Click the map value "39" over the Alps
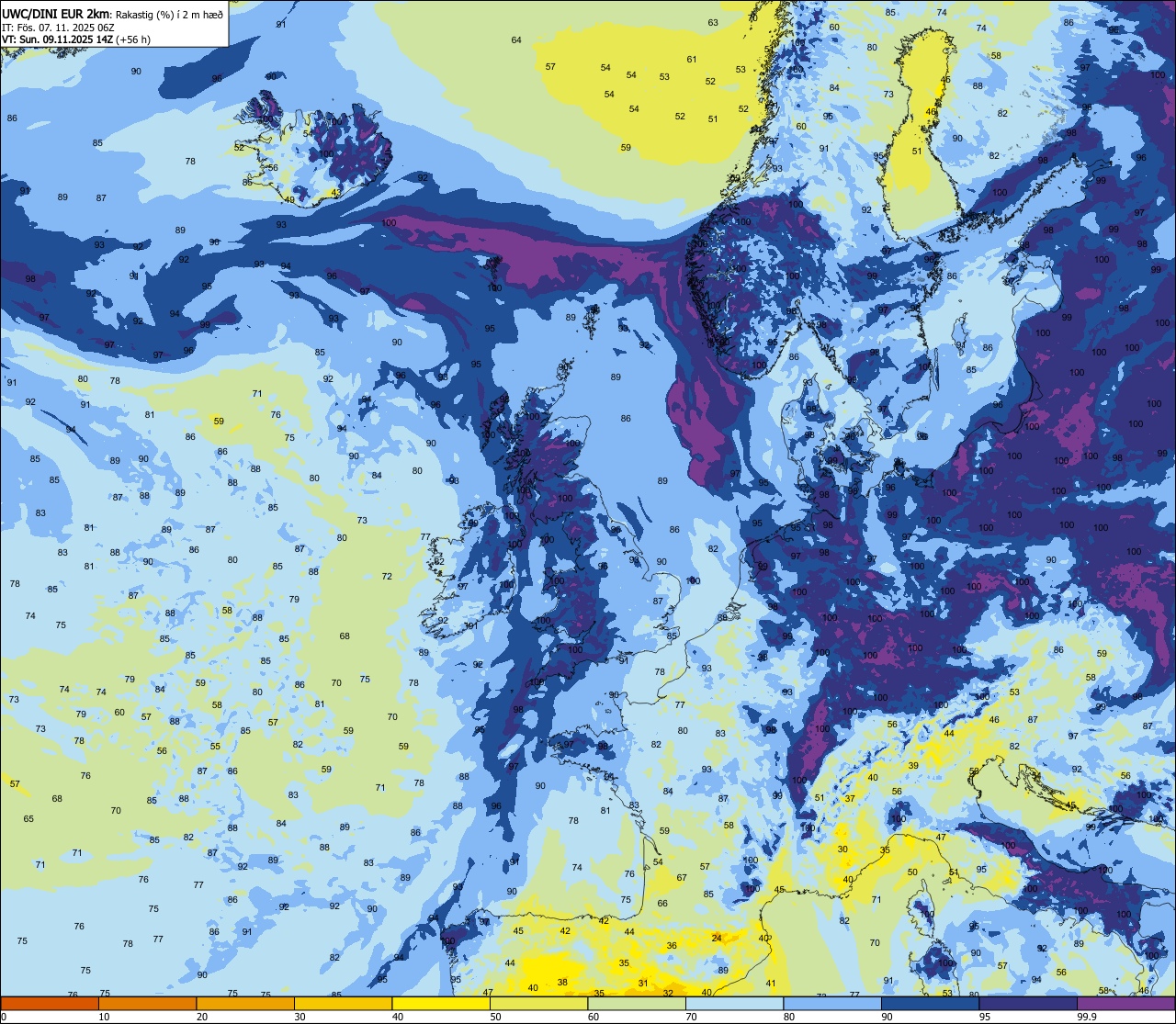This screenshot has width=1176, height=1024. click(913, 765)
